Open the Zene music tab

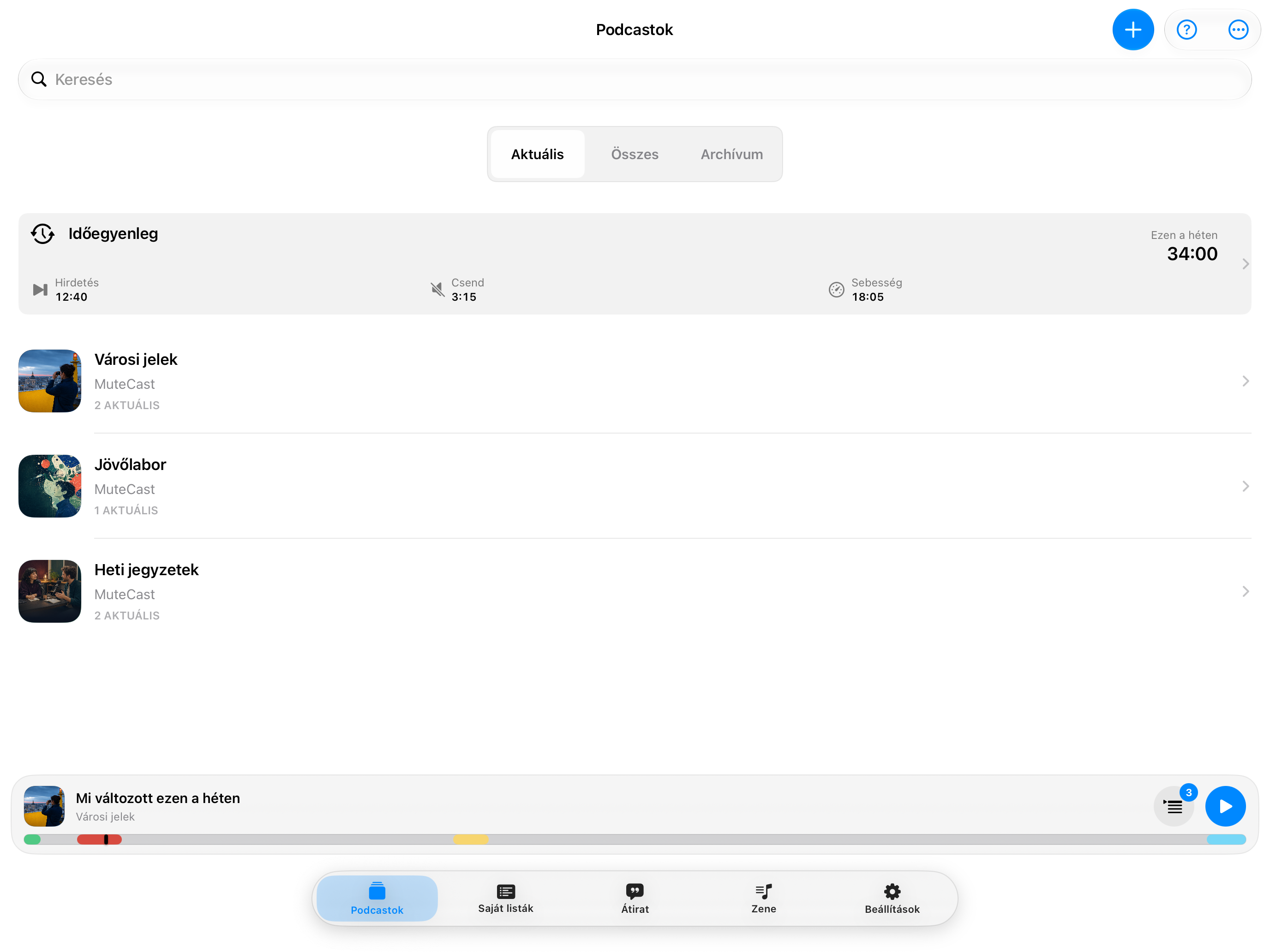764,898
